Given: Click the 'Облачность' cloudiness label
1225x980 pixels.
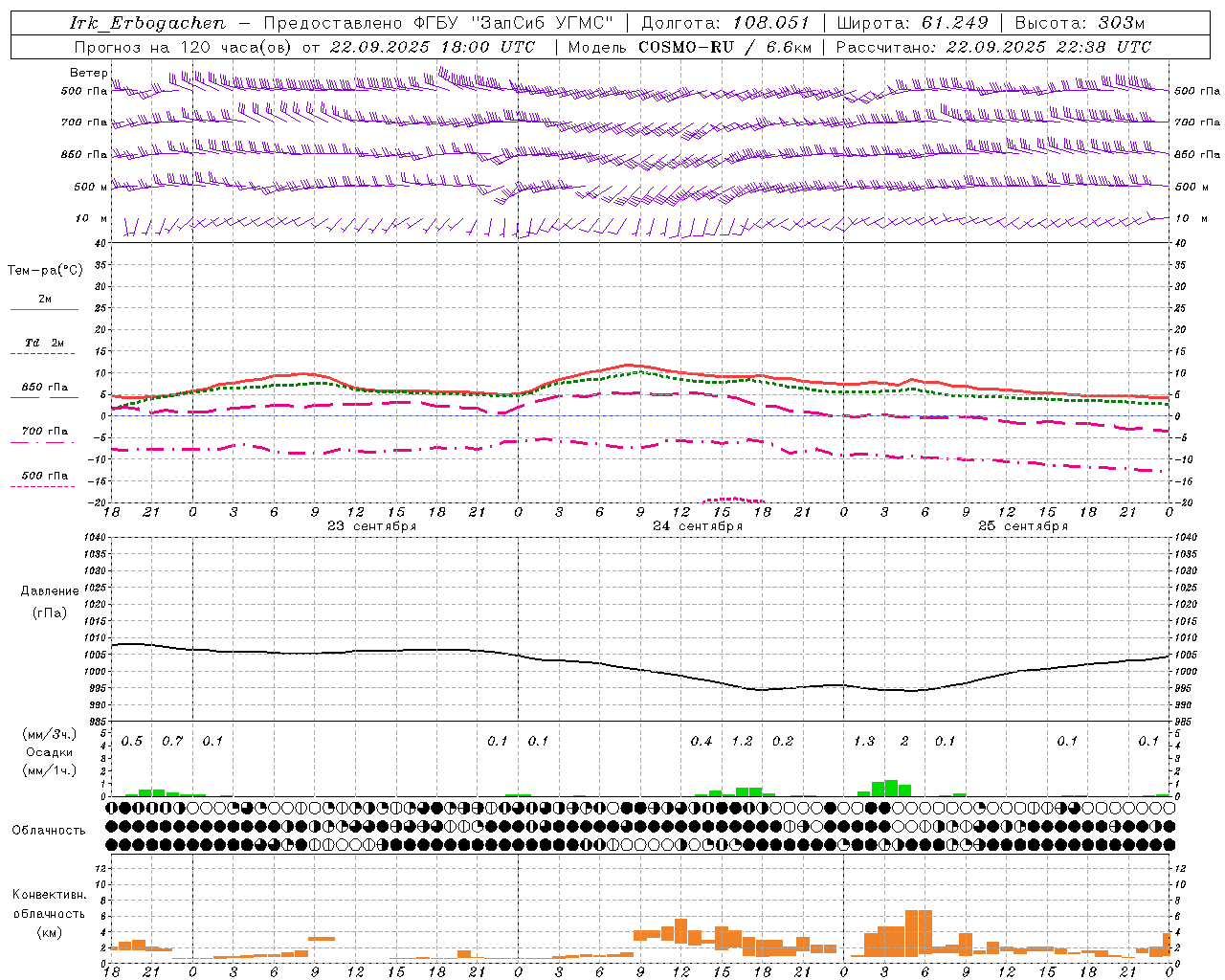Looking at the screenshot, I should [x=49, y=831].
